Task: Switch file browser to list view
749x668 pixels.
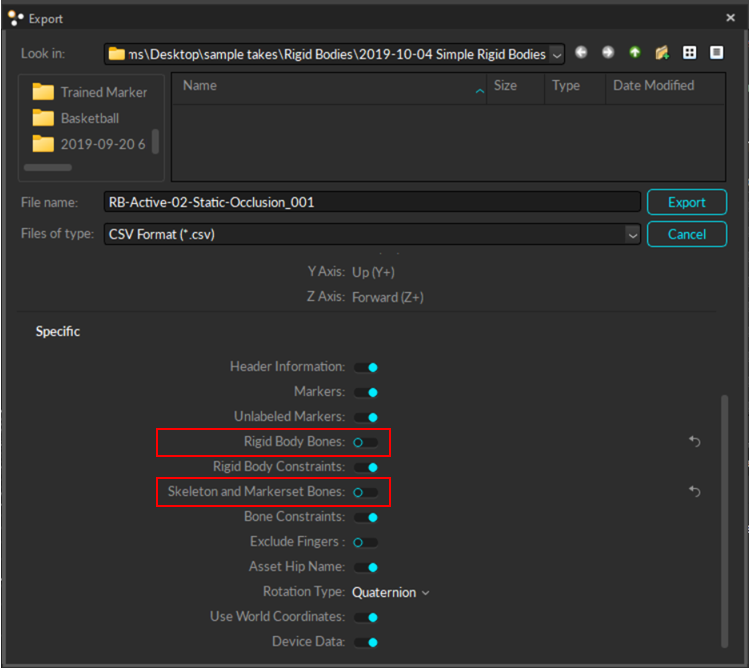Action: 689,53
